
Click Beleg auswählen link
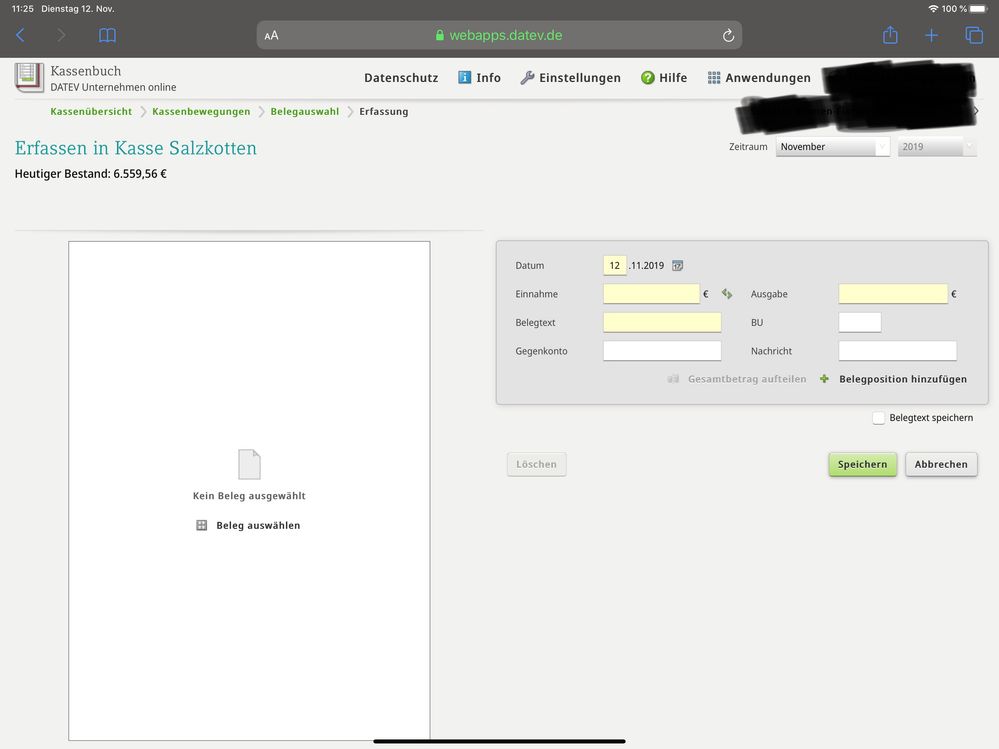258,525
